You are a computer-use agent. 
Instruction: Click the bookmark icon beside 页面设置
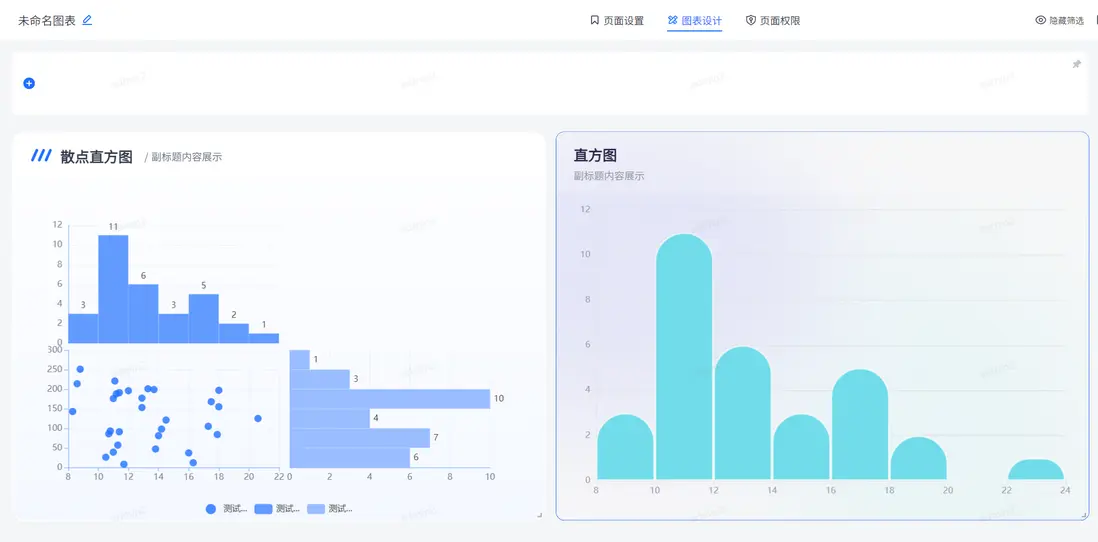[595, 20]
